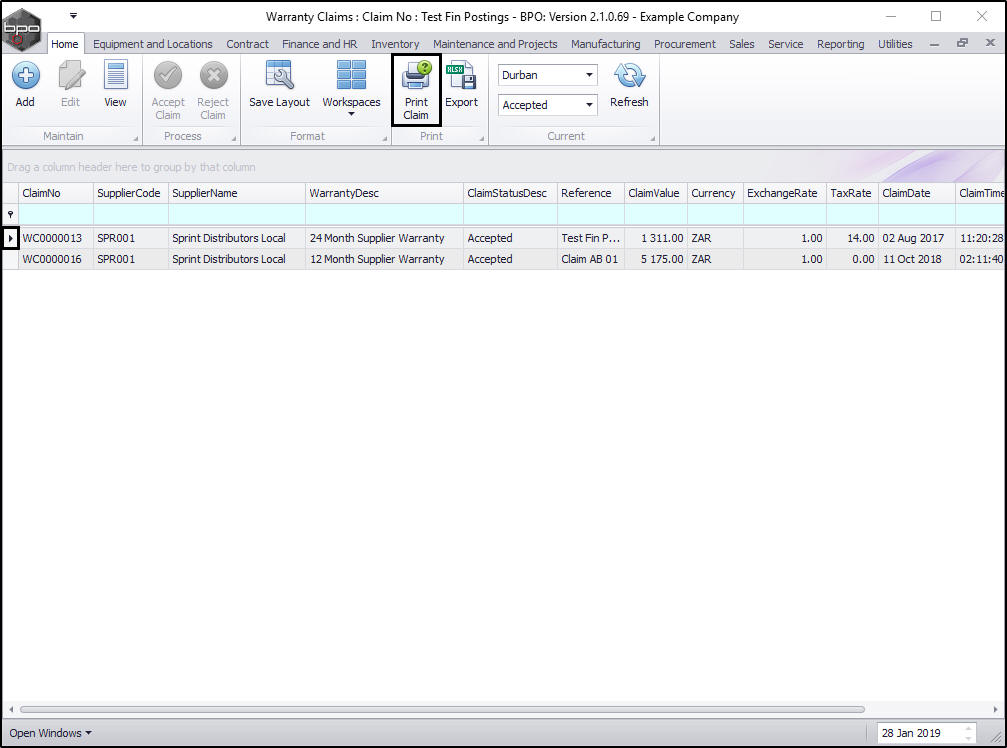Sort by the Reference column header
The height and width of the screenshot is (748, 1007).
pos(591,193)
